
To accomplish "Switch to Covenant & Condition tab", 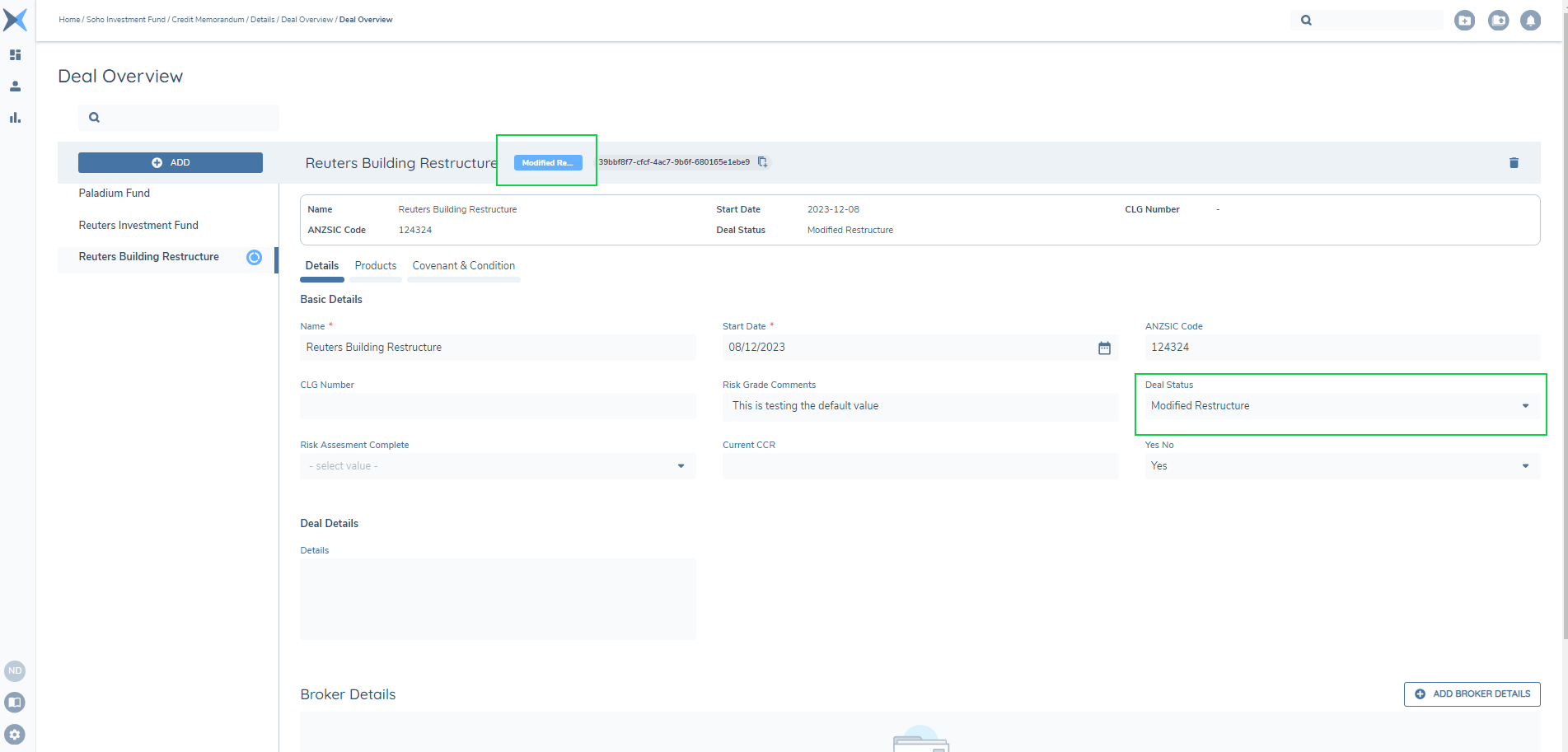I will (463, 266).
